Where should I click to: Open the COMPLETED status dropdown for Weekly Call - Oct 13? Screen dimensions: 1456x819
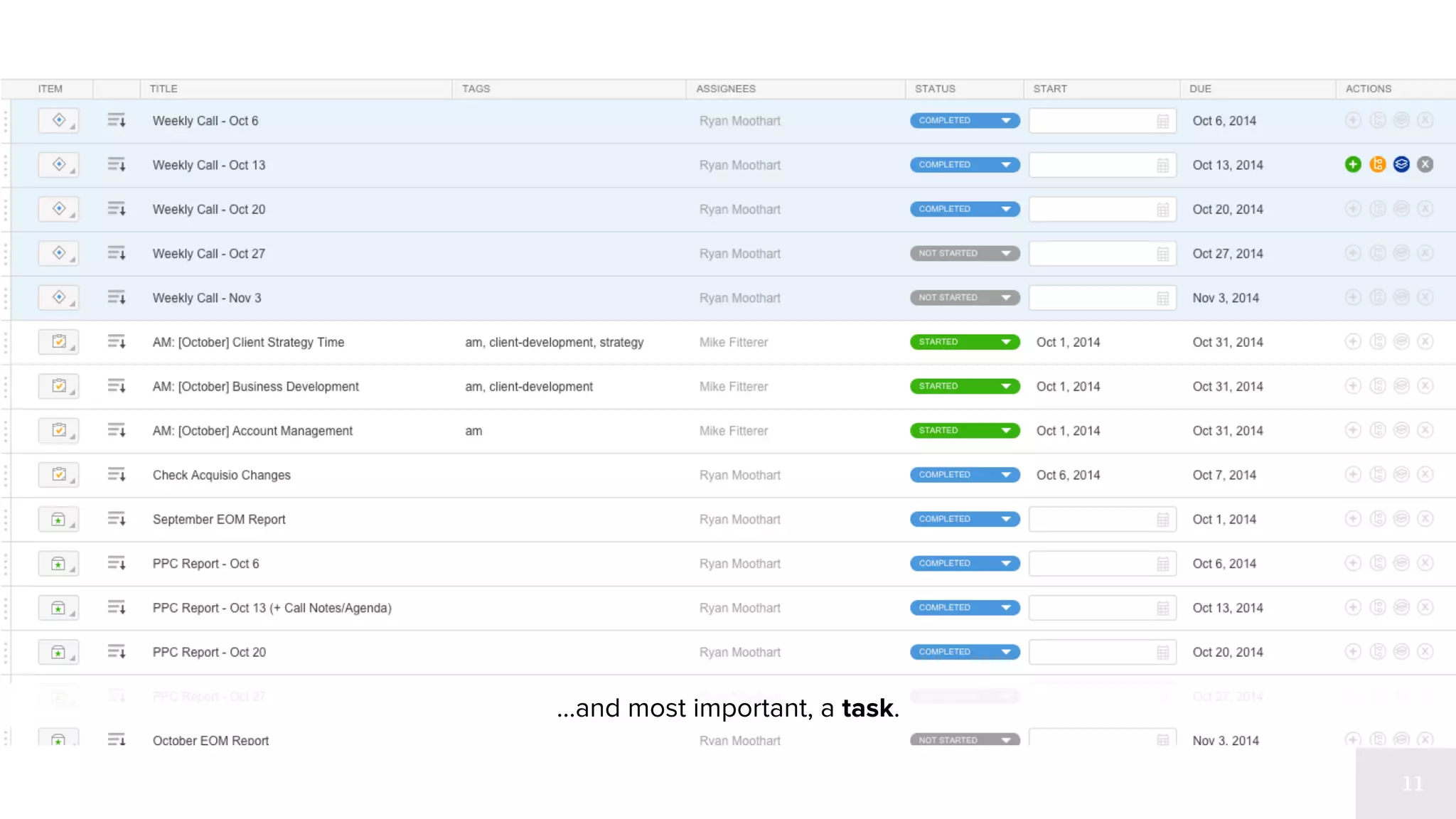(965, 164)
